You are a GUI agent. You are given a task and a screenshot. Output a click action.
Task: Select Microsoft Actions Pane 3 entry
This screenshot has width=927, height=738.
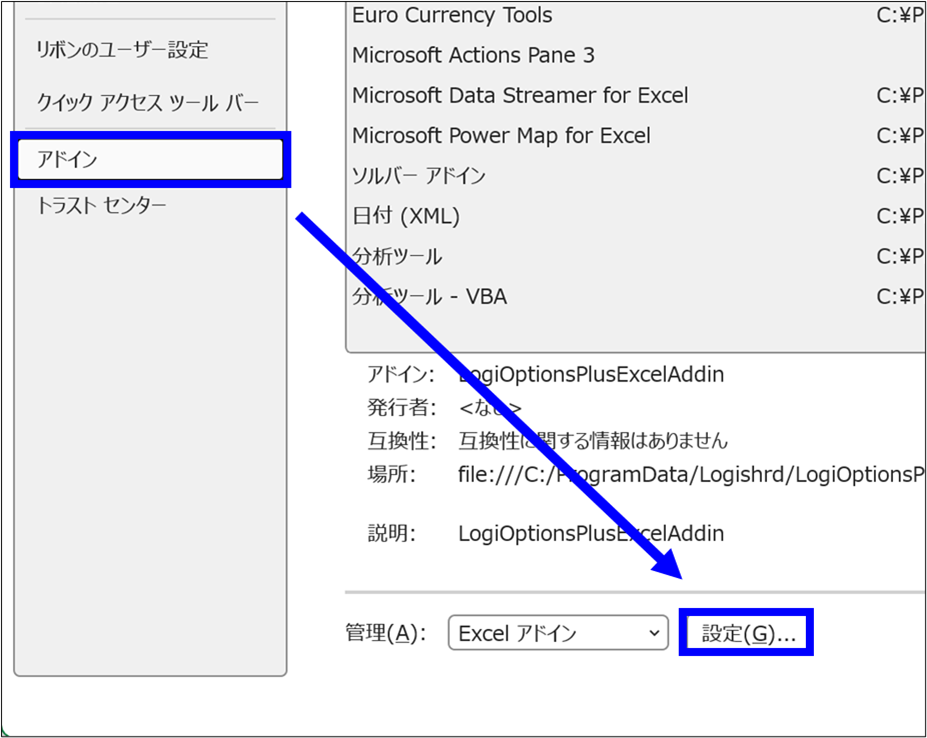(473, 56)
